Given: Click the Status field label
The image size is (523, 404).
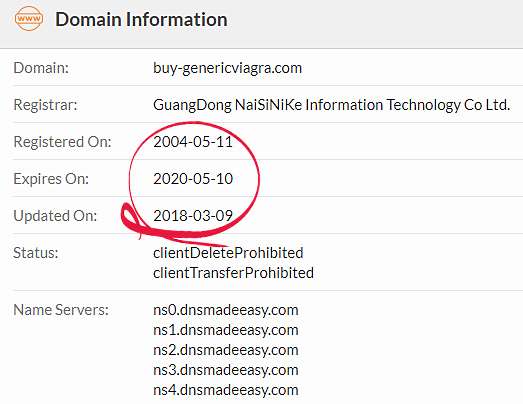Looking at the screenshot, I should click(36, 253).
